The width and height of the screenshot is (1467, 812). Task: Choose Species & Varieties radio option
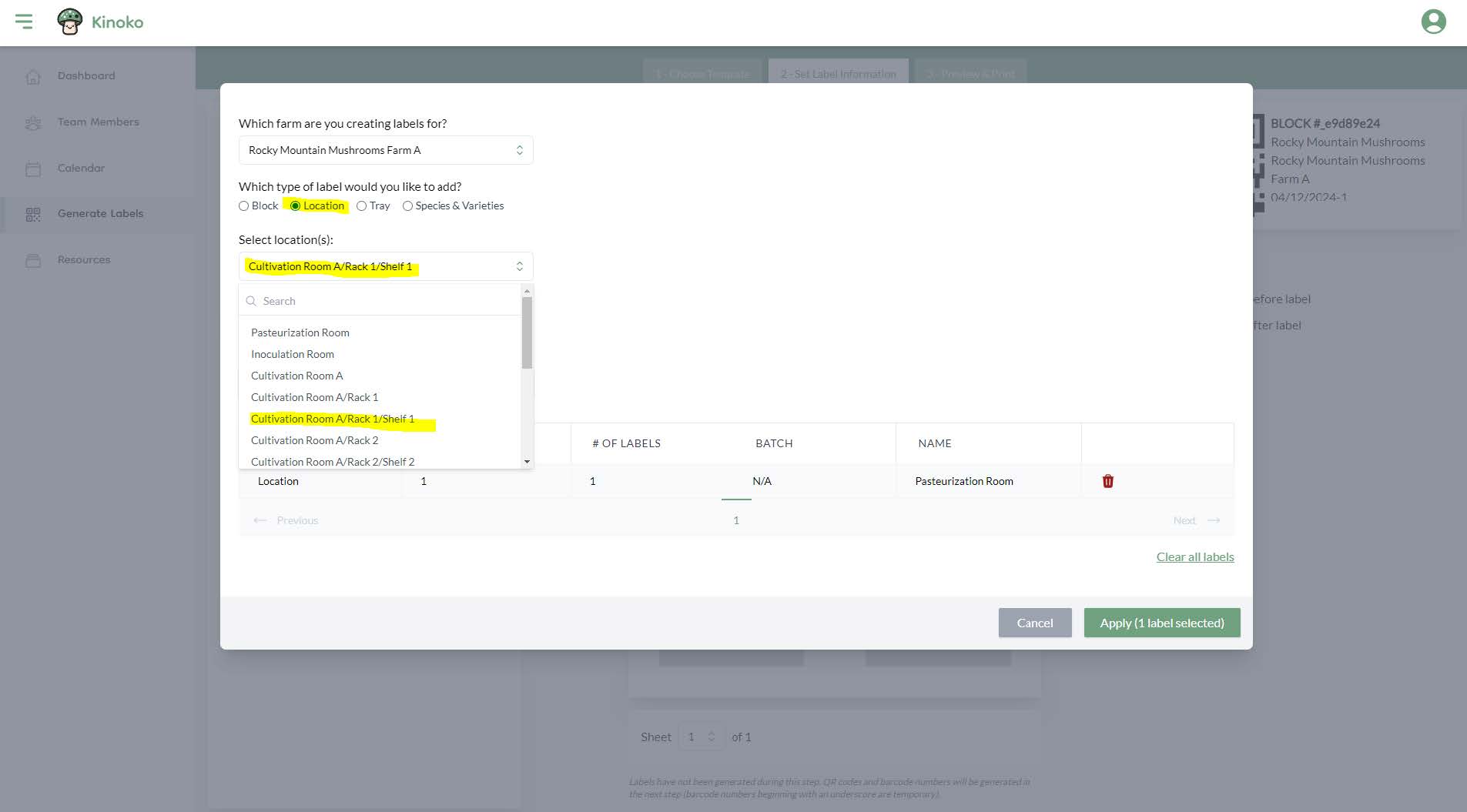(408, 206)
